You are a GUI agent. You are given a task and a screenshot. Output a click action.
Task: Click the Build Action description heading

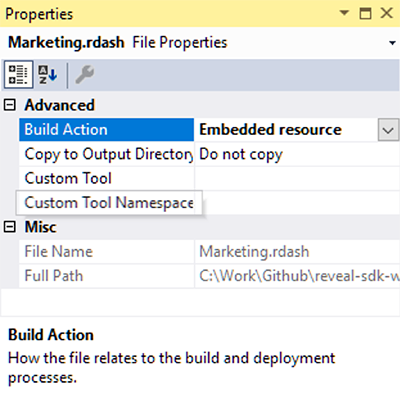click(x=51, y=335)
